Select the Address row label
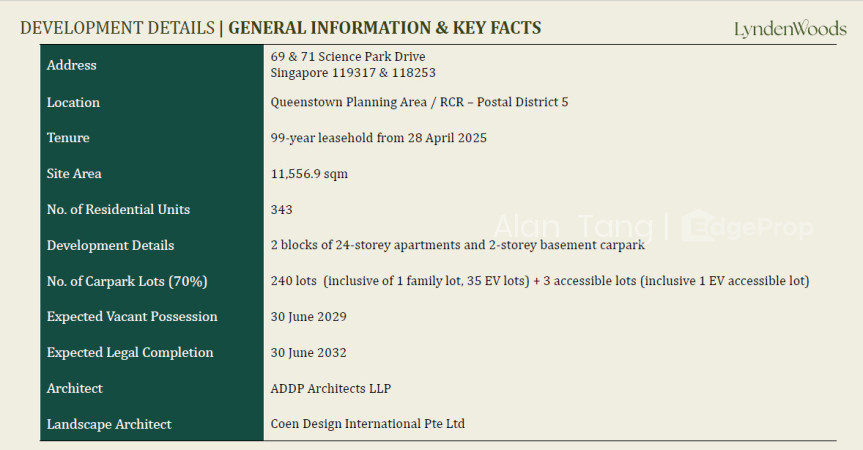 click(72, 65)
